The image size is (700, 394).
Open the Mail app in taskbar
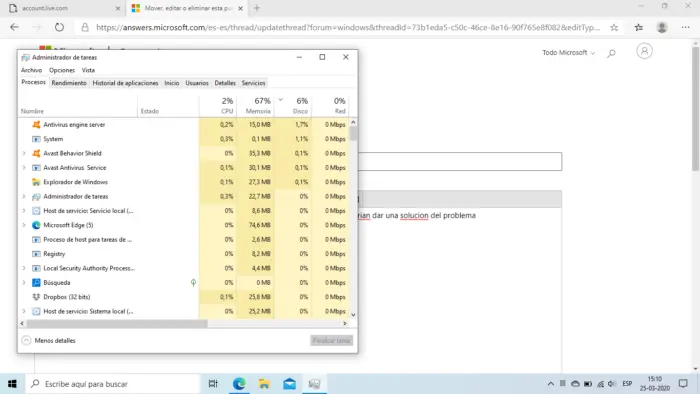289,384
